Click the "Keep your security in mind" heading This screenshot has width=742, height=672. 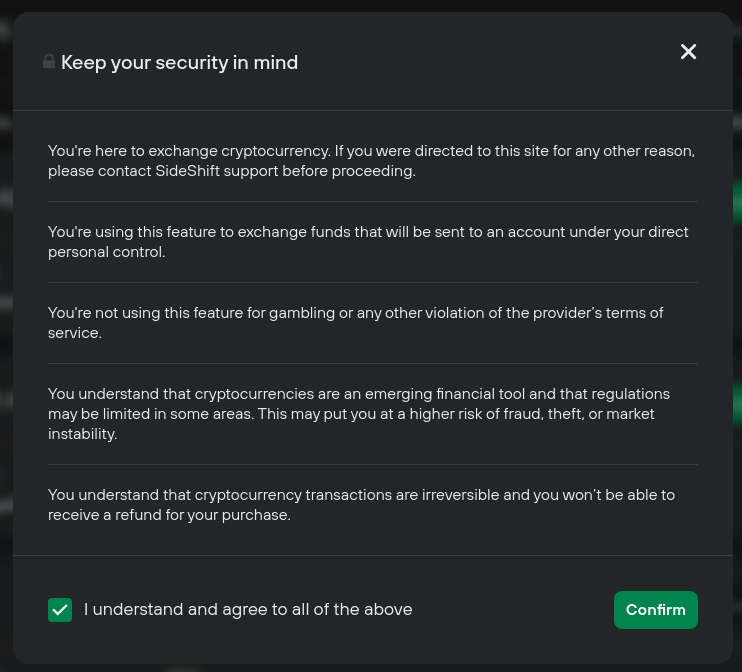179,62
